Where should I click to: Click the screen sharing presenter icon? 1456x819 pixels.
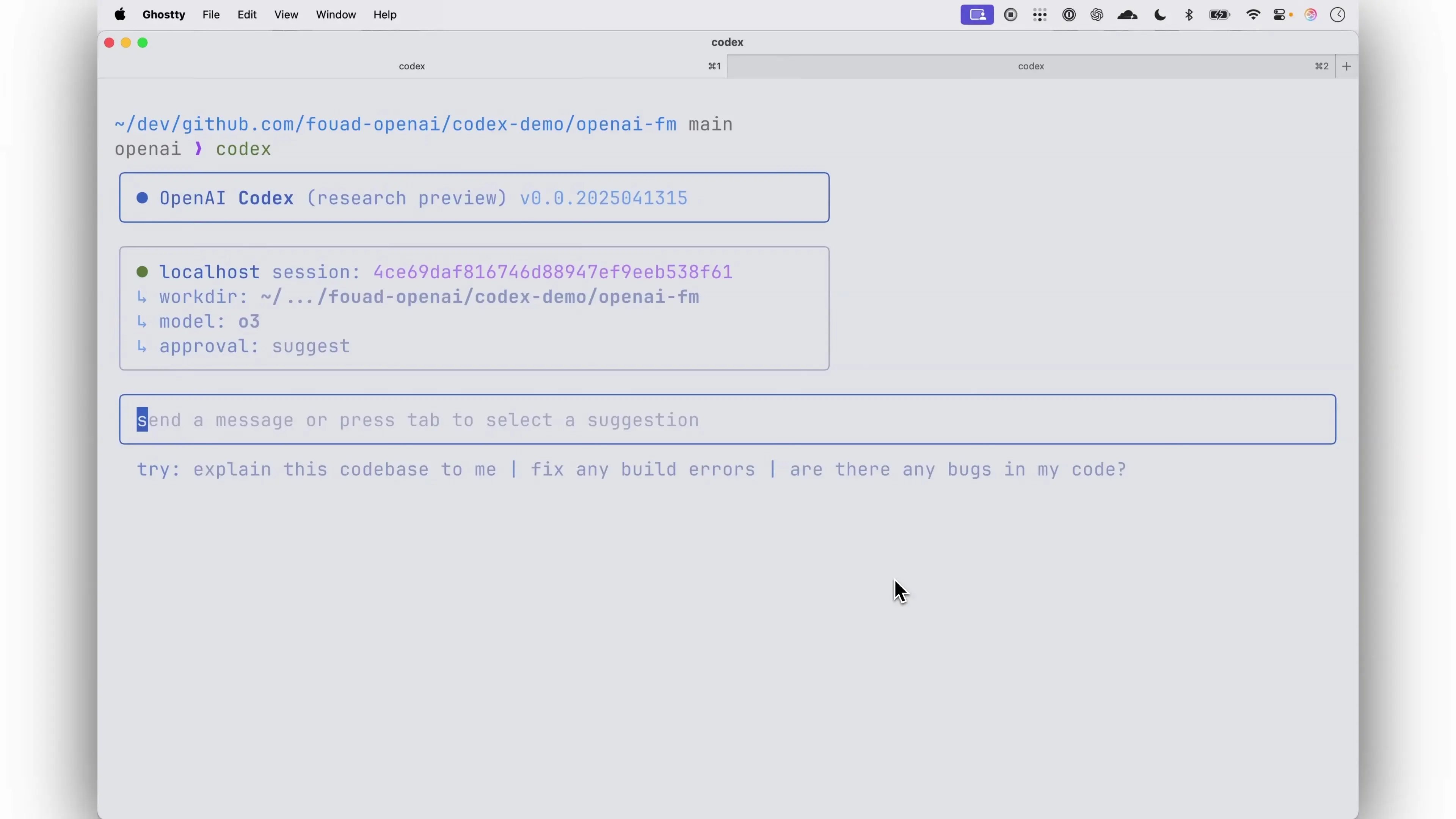point(977,15)
